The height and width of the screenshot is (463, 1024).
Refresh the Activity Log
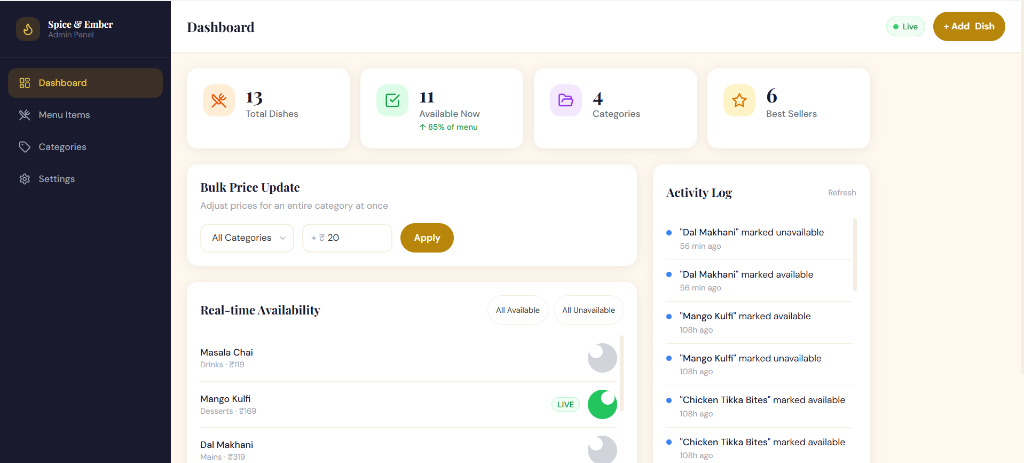point(842,193)
